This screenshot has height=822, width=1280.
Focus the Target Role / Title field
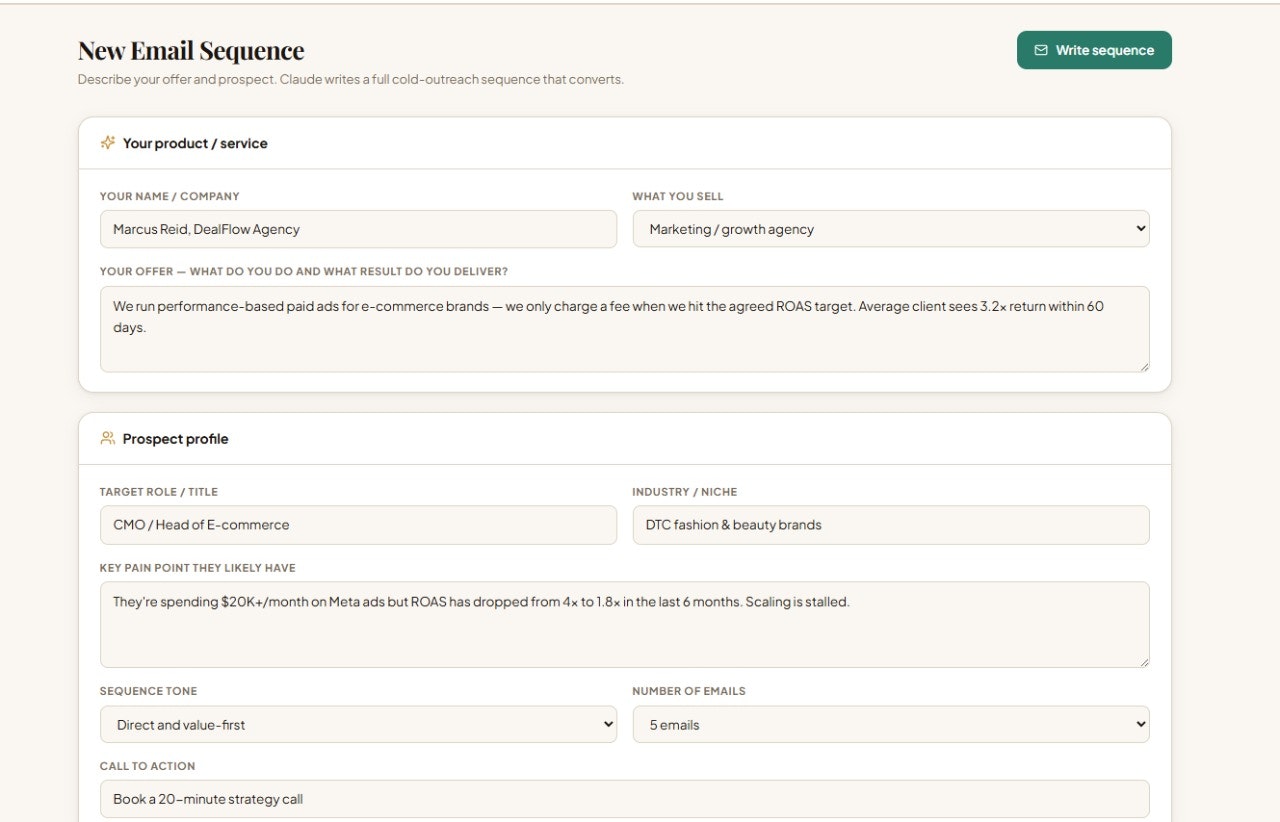coord(358,525)
